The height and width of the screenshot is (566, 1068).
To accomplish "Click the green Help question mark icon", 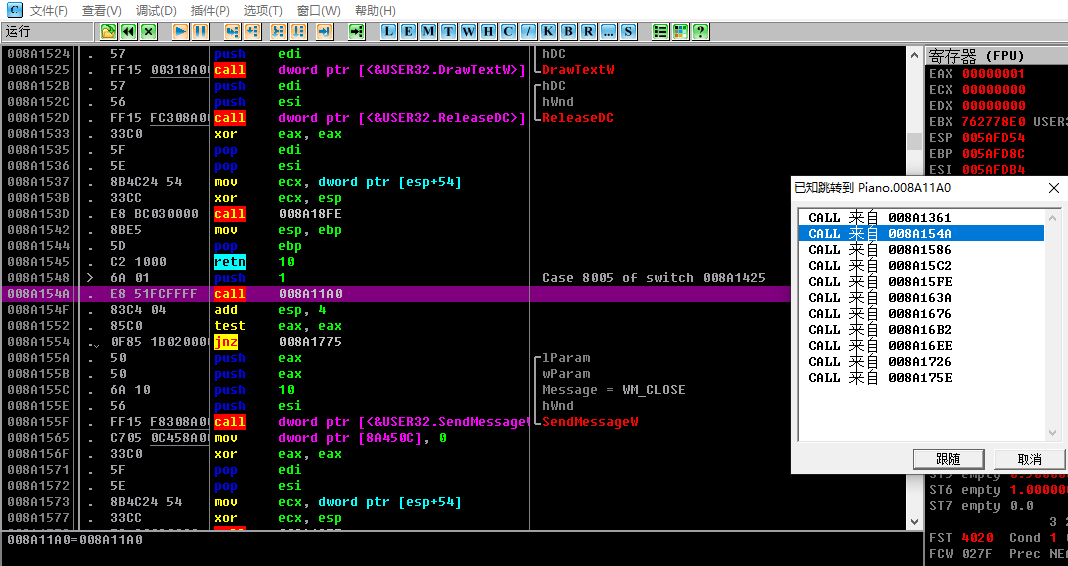I will point(700,31).
